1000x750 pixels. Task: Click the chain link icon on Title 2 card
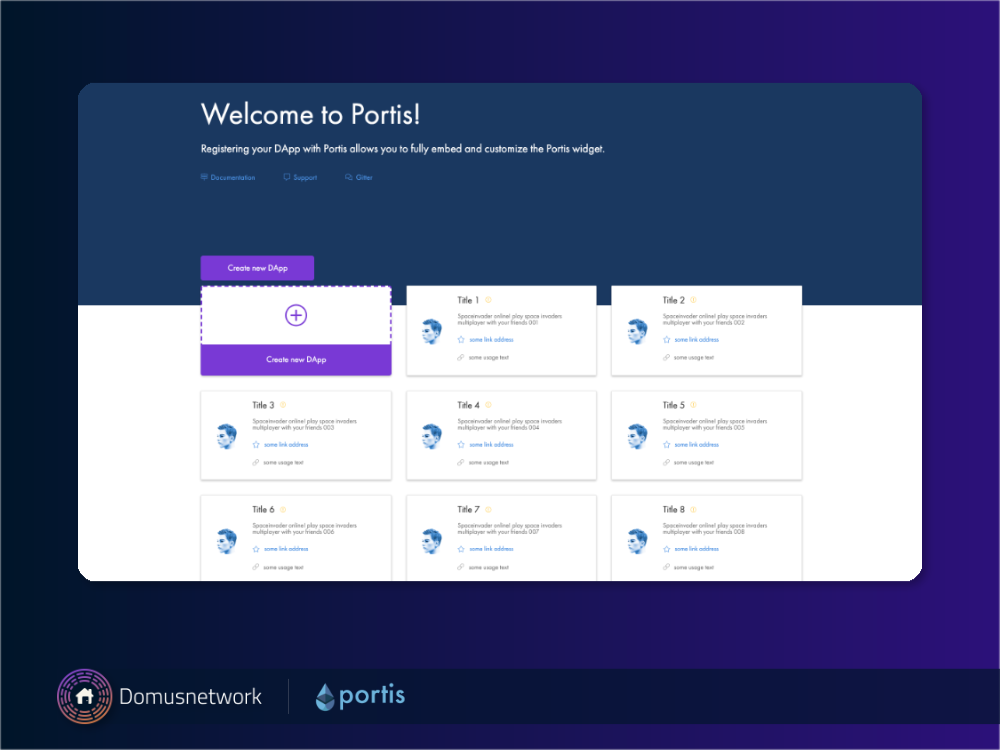(x=666, y=357)
